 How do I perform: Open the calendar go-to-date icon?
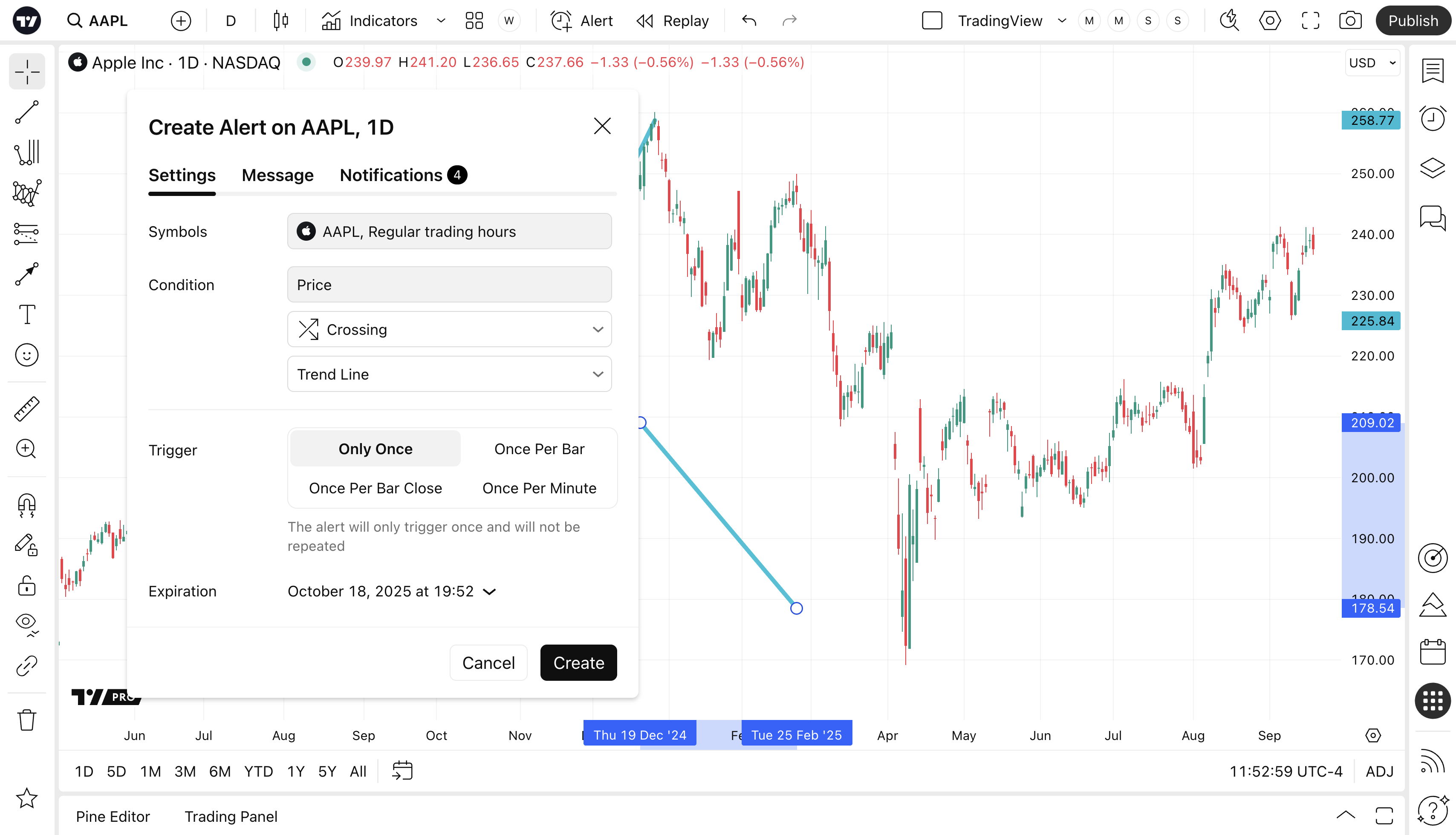point(402,771)
